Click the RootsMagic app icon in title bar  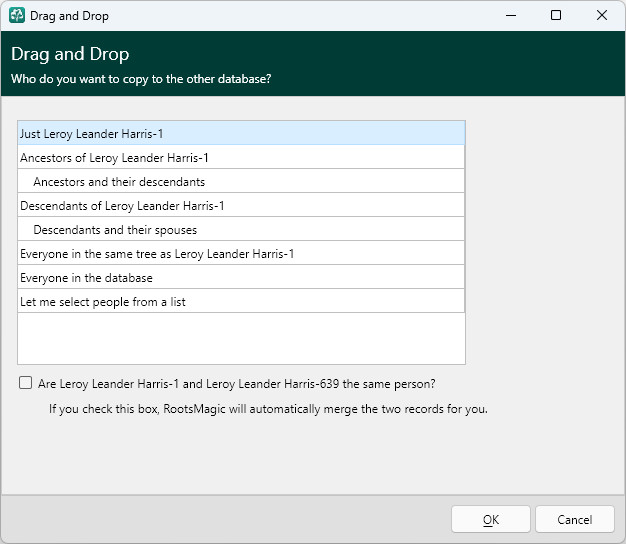tap(17, 16)
